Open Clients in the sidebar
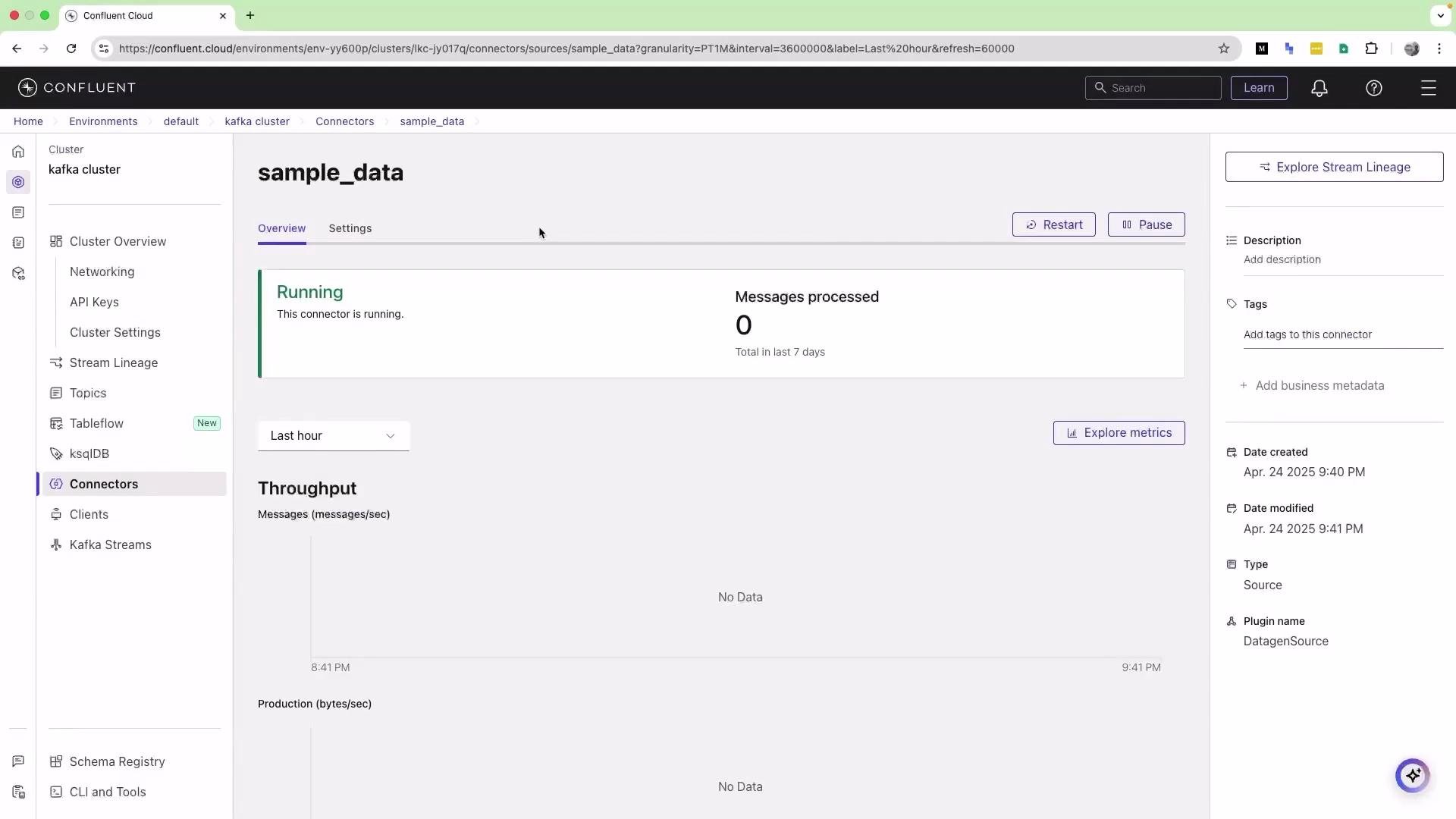1456x819 pixels. [x=89, y=514]
